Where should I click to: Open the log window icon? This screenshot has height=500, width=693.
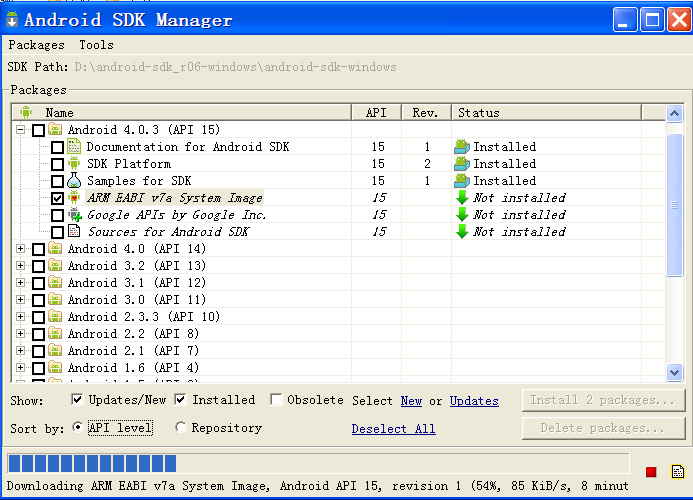coord(677,471)
